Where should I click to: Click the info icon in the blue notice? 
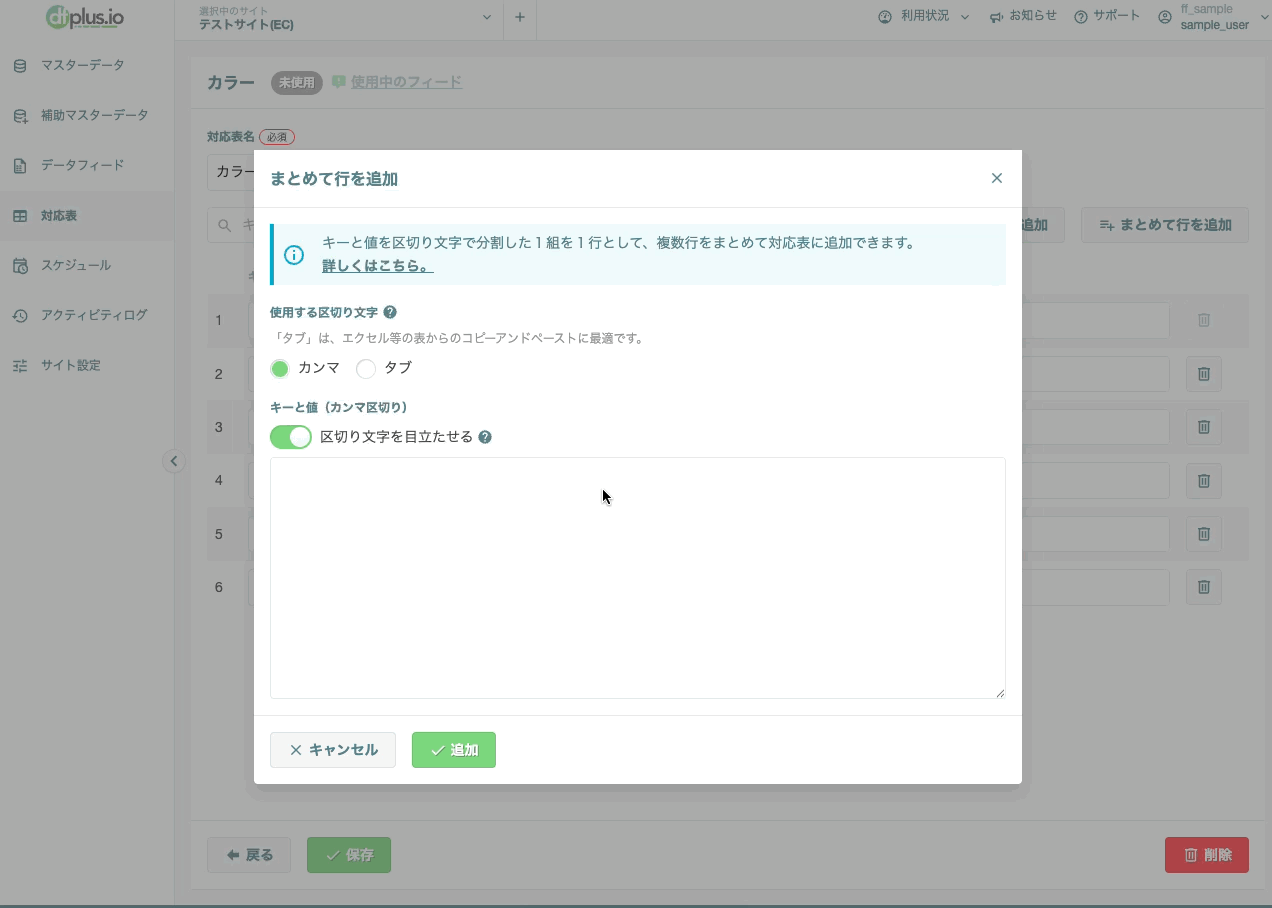click(294, 255)
